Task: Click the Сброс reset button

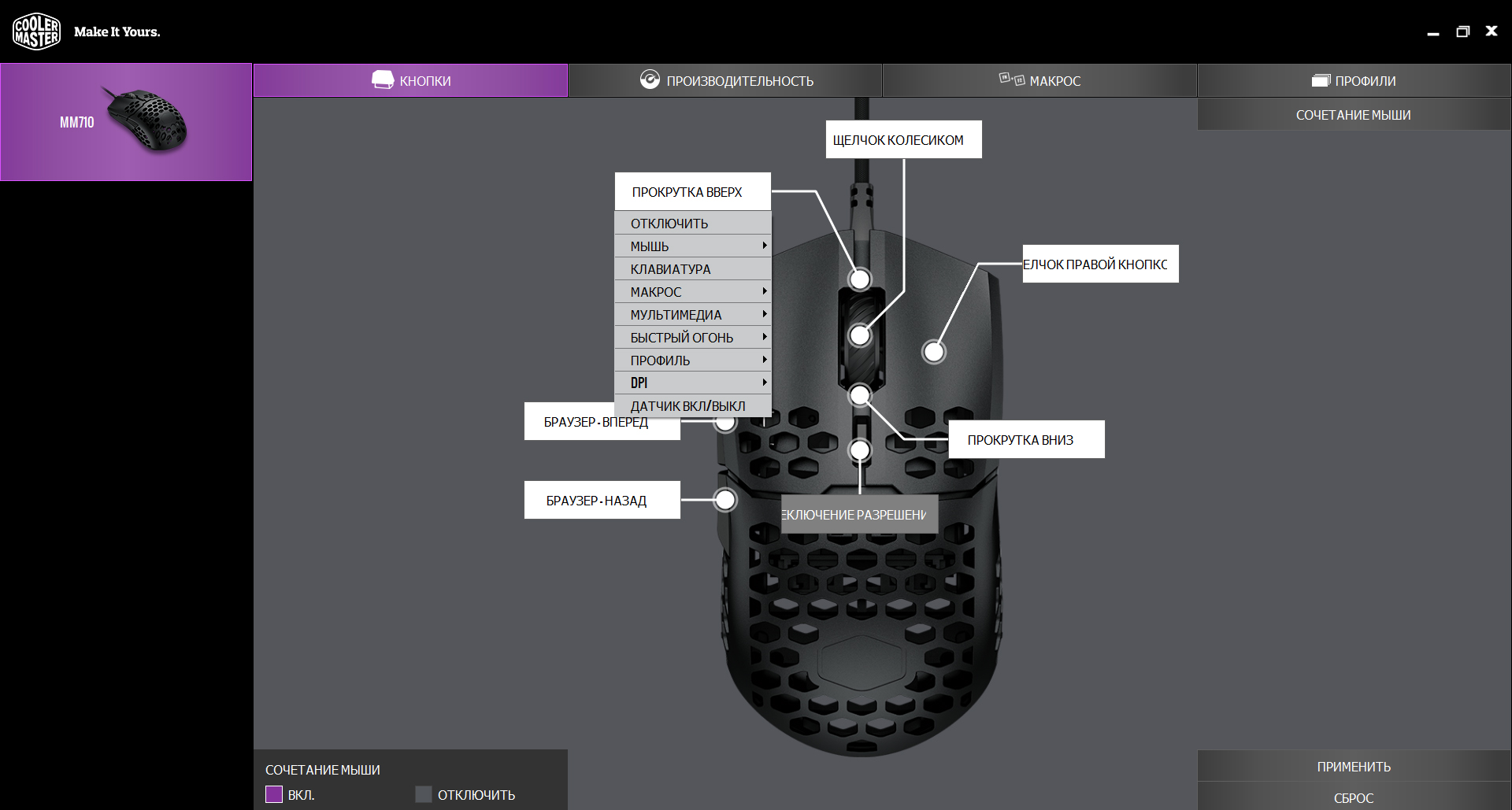Action: (1354, 797)
